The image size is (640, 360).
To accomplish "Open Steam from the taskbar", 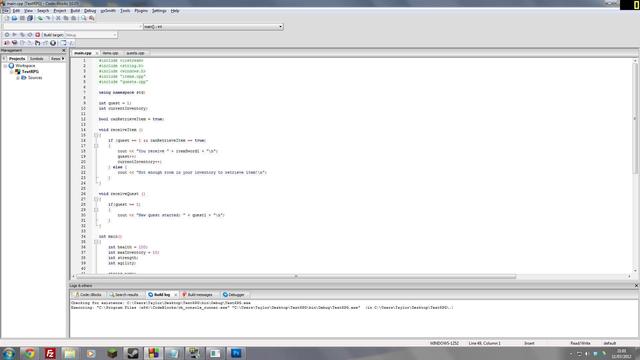I will coord(133,353).
